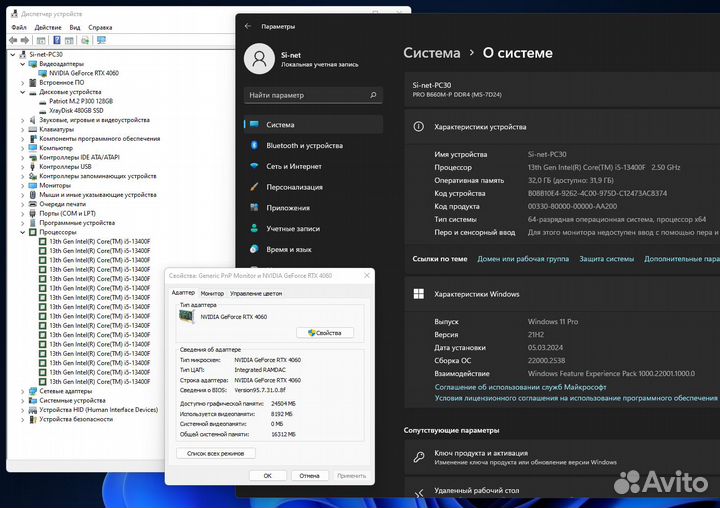Screen dimensions: 720x508
Task: Select the Адаптер tab
Action: (x=183, y=293)
